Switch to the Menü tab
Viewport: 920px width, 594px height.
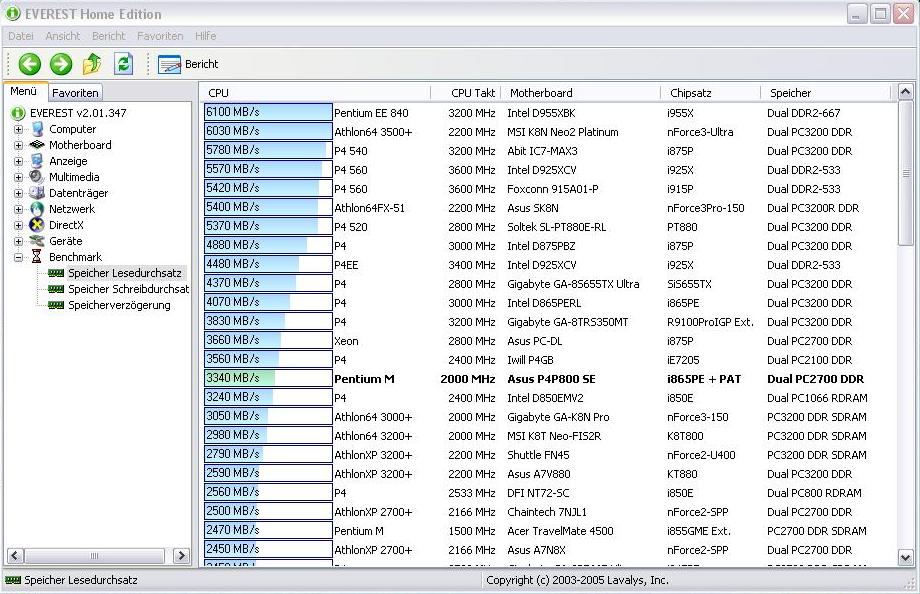24,91
